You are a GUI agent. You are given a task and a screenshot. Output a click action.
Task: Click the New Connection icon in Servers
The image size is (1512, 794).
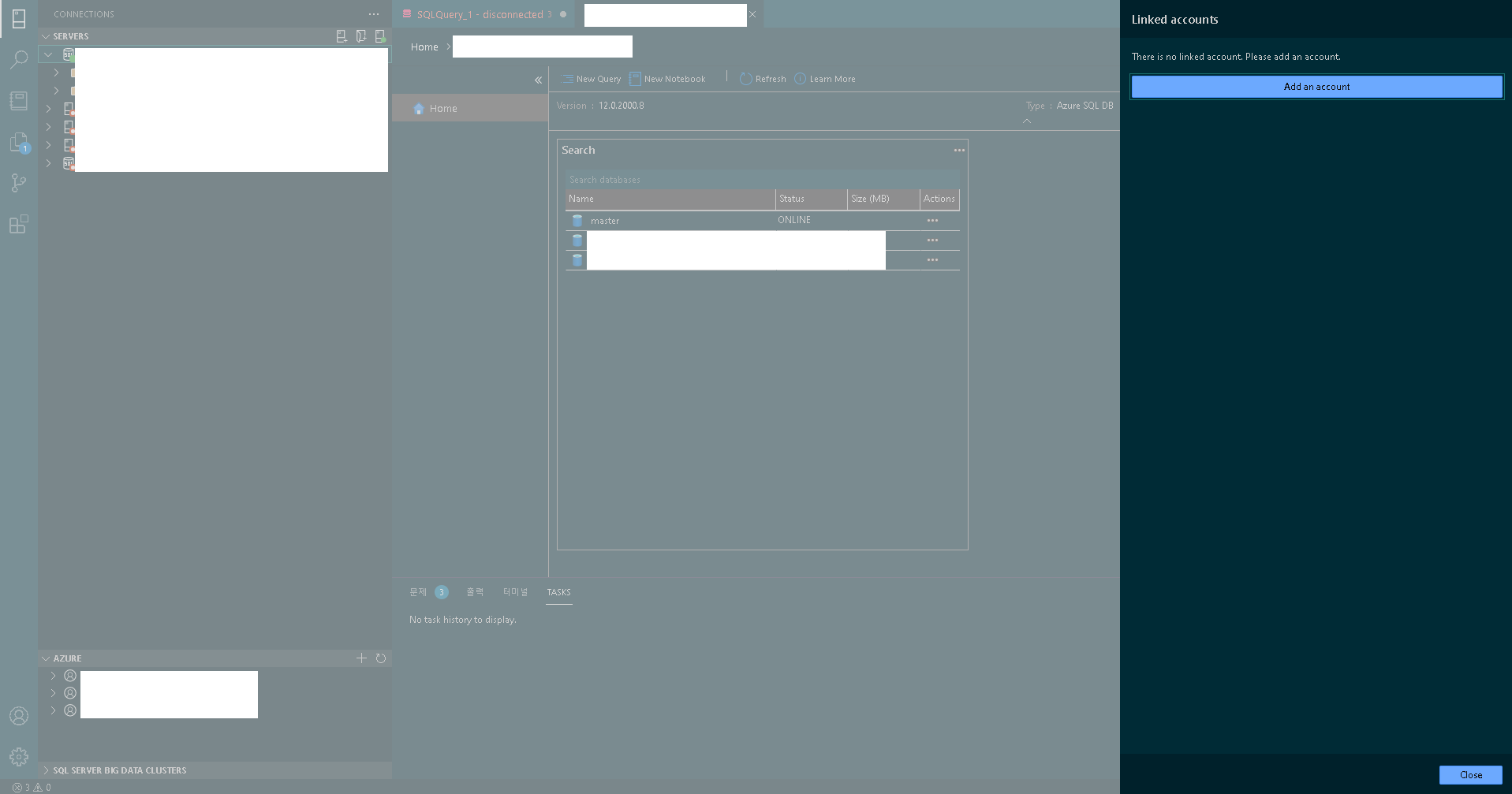coord(342,36)
